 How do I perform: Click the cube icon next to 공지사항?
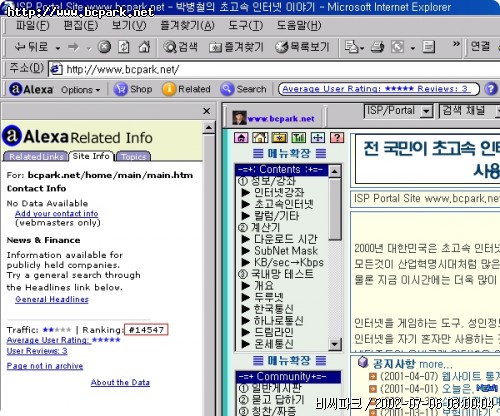(x=363, y=362)
